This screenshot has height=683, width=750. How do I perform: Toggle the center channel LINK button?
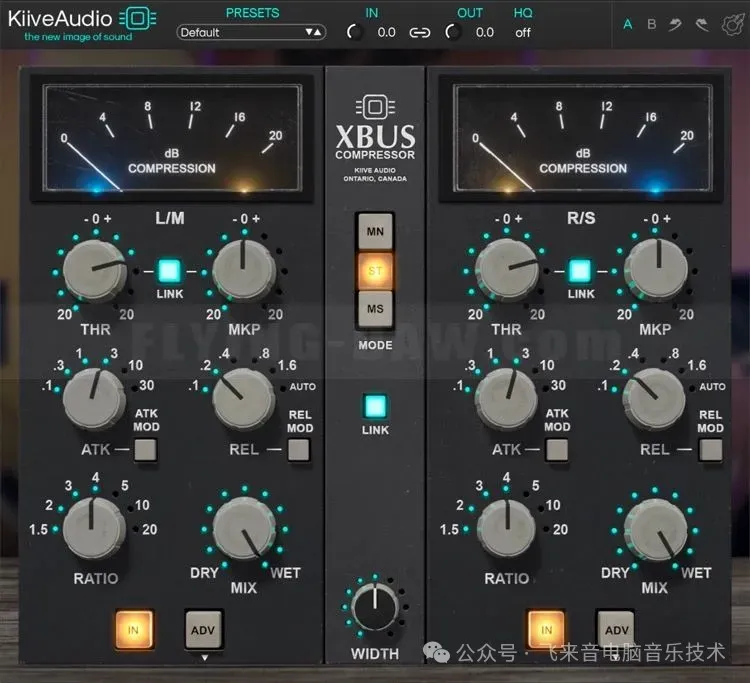(x=375, y=407)
